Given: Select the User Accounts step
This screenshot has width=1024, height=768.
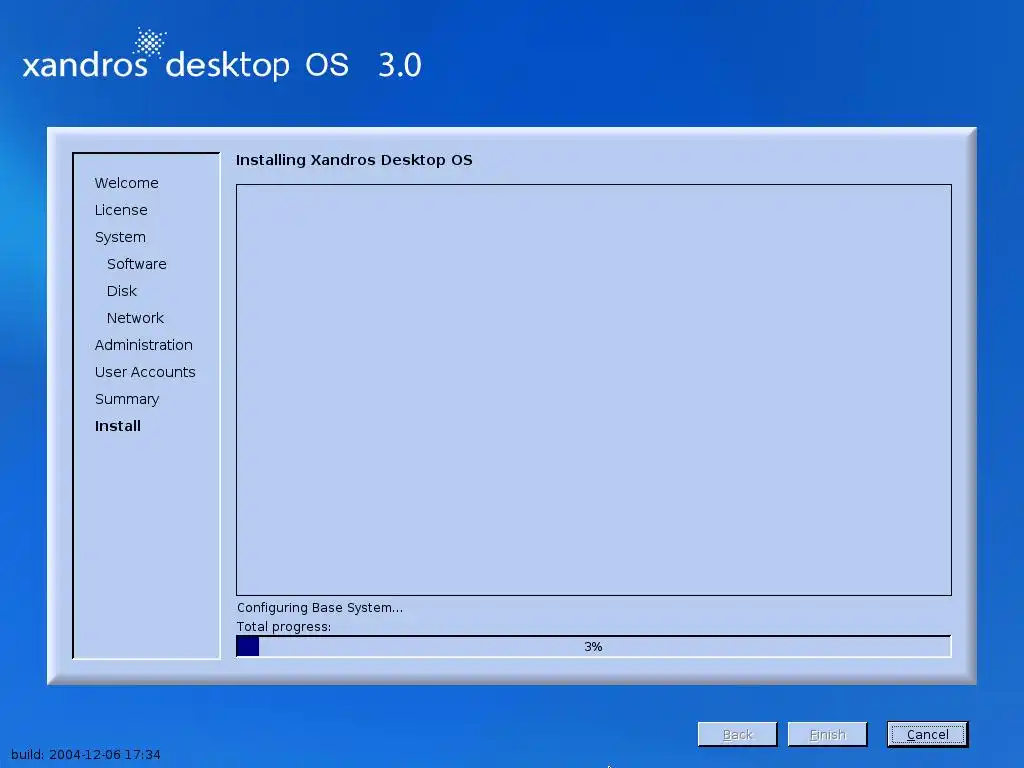Looking at the screenshot, I should (145, 372).
